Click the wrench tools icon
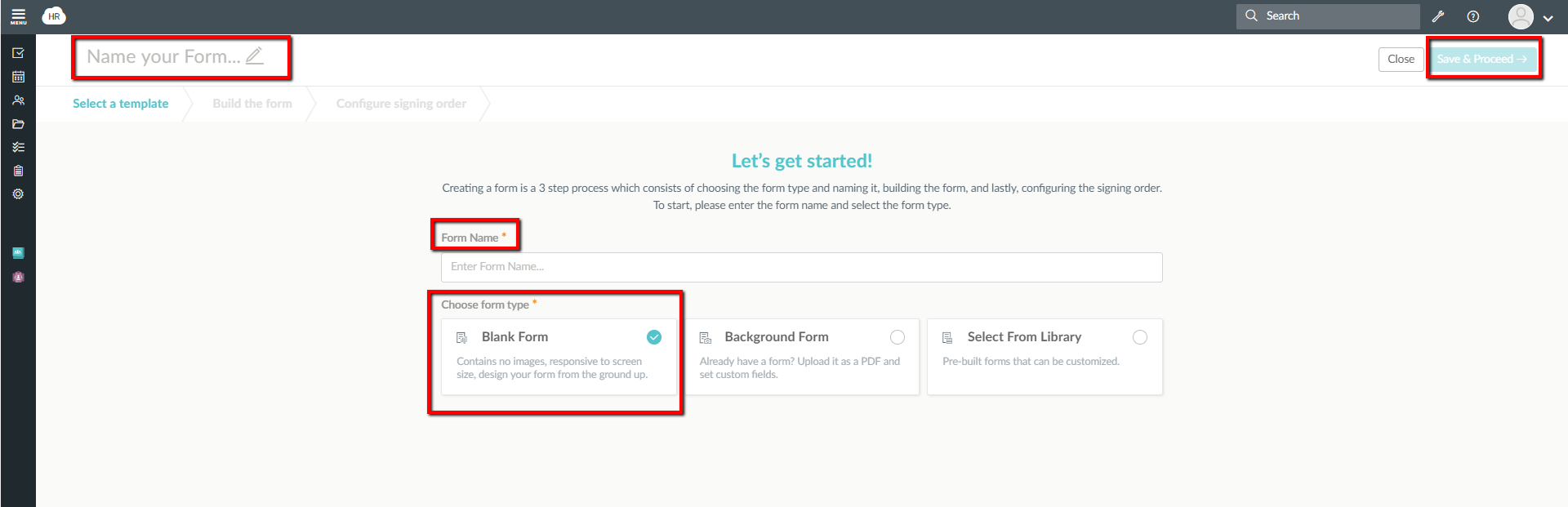 (1438, 16)
